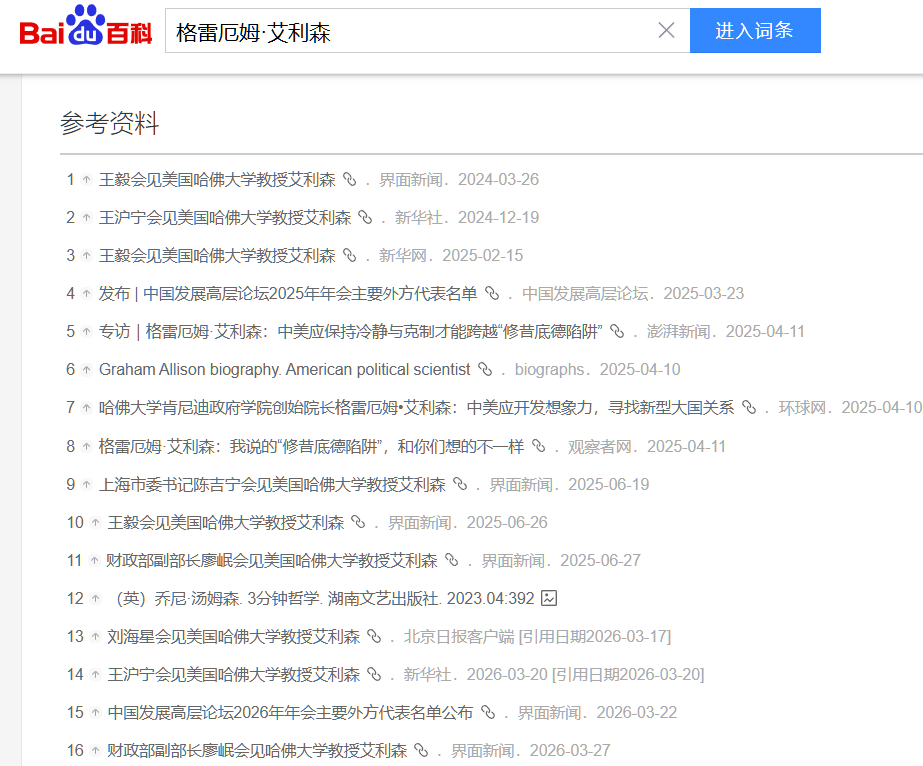This screenshot has height=766, width=923.
Task: Click the 环球网 source on reference 7
Action: pyautogui.click(x=802, y=407)
